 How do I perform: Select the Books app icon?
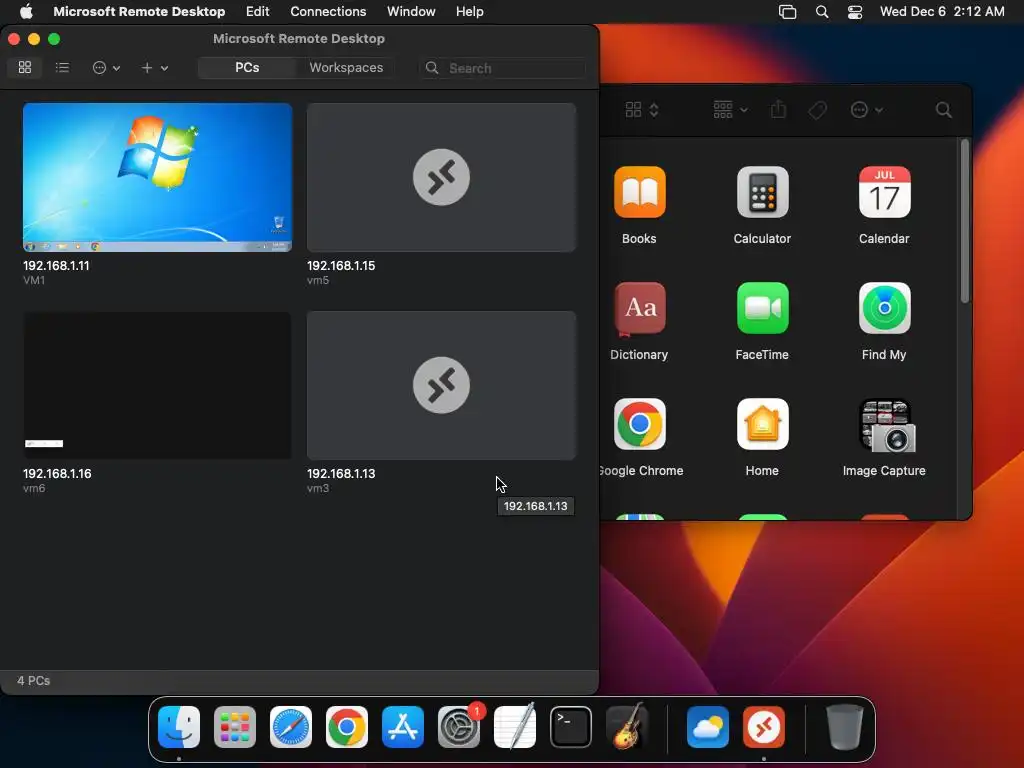[x=639, y=192]
